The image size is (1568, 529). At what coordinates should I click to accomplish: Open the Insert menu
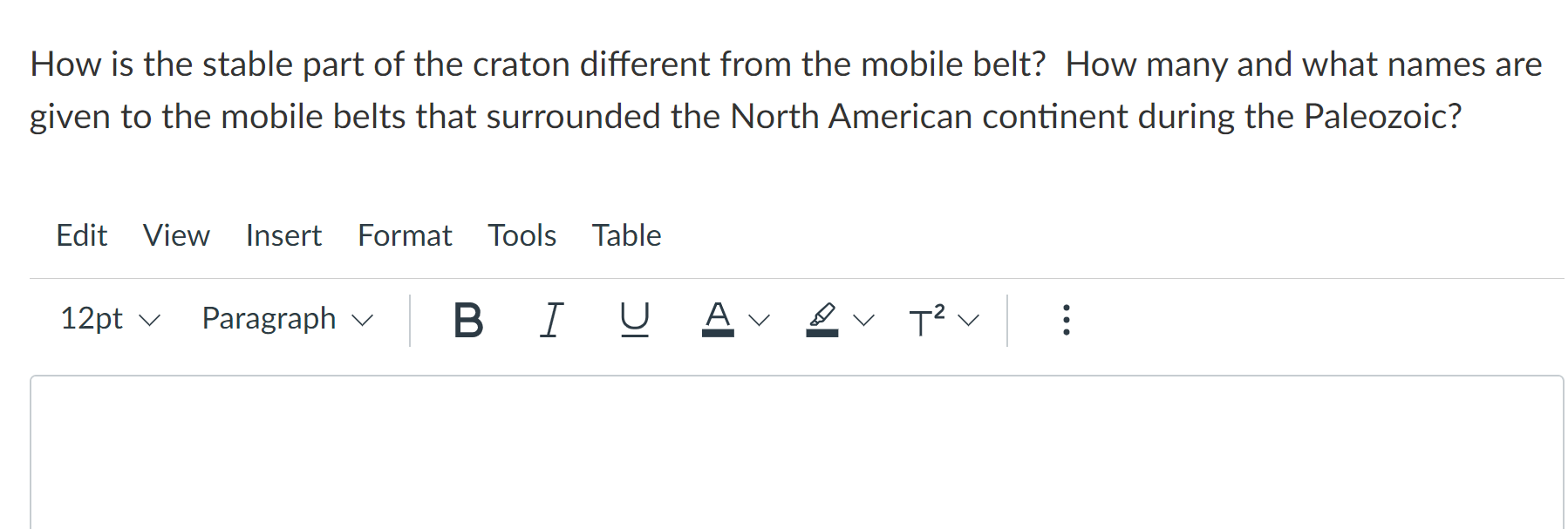pos(283,235)
